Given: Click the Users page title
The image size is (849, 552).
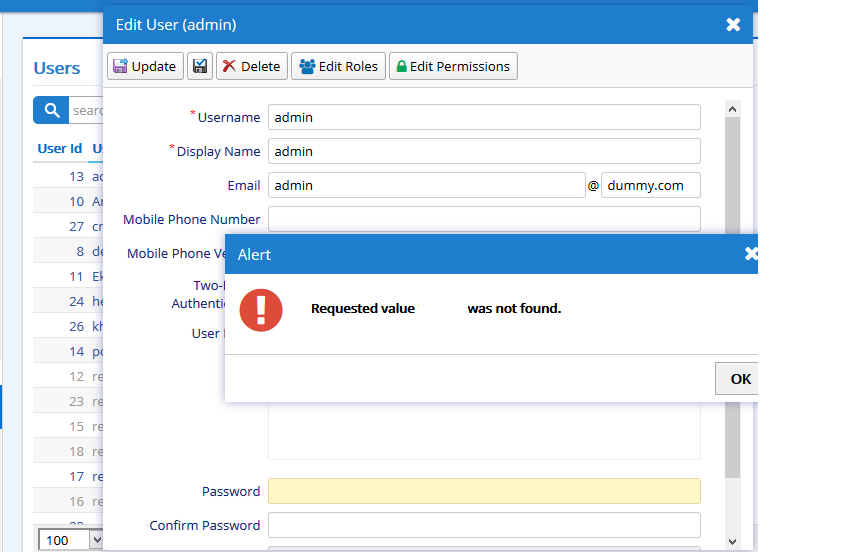Looking at the screenshot, I should click(57, 68).
